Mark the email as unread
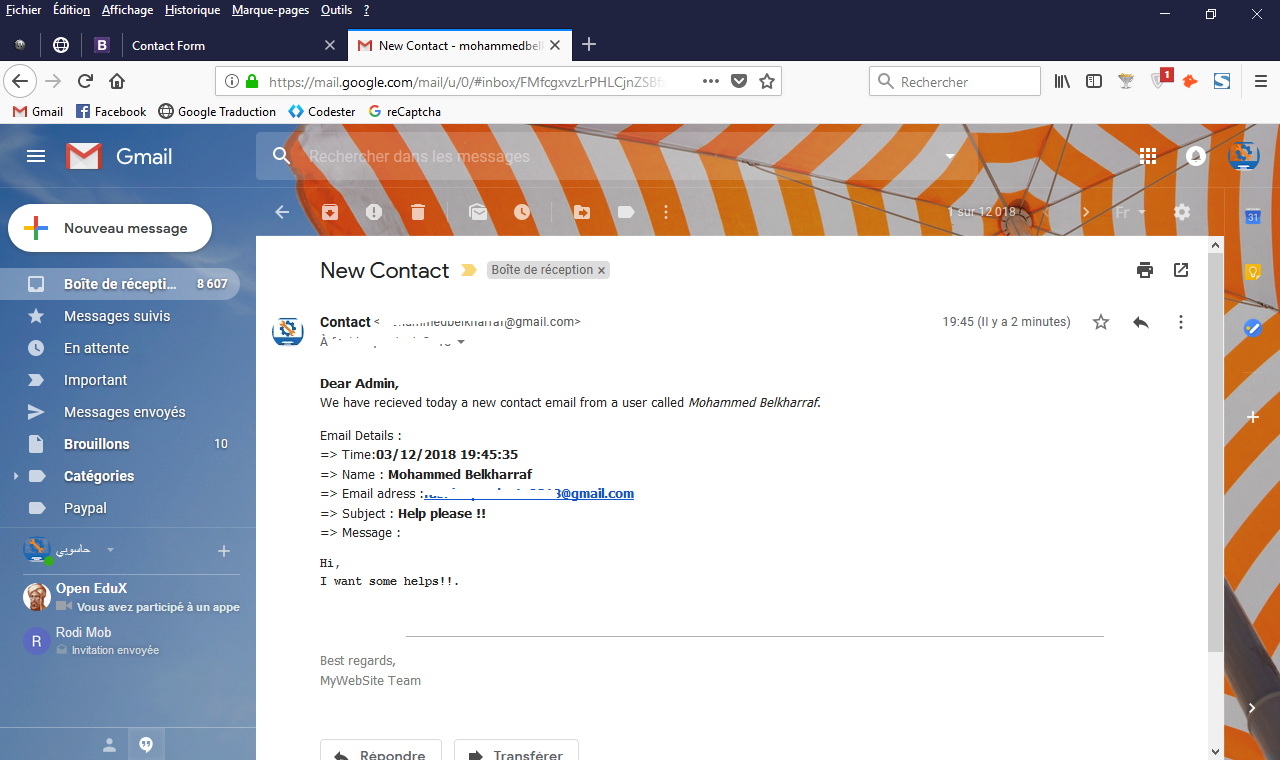Image resolution: width=1280 pixels, height=760 pixels. point(478,212)
